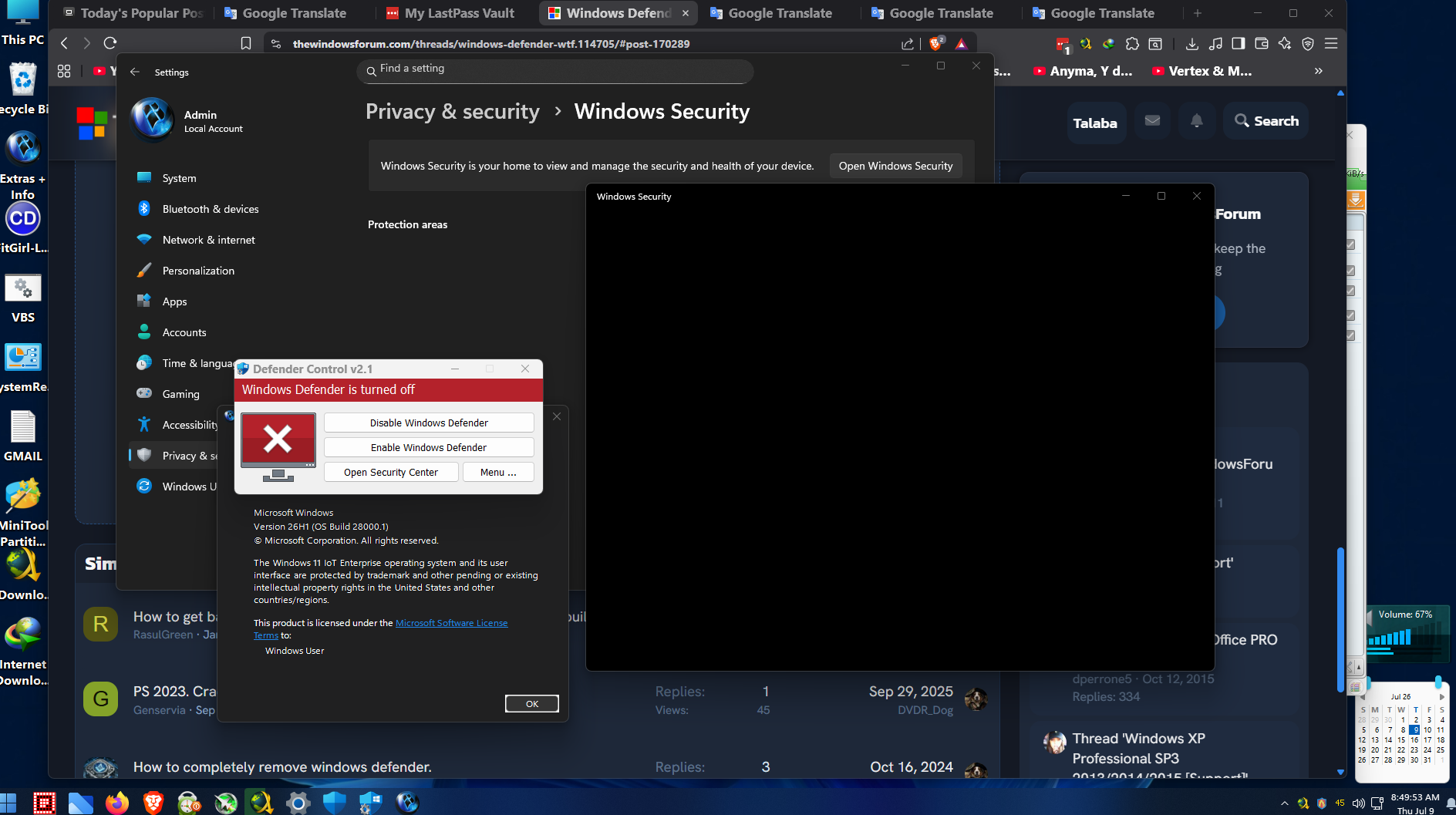
Task: Open the Brave Wallet icon
Action: pyautogui.click(x=1262, y=44)
